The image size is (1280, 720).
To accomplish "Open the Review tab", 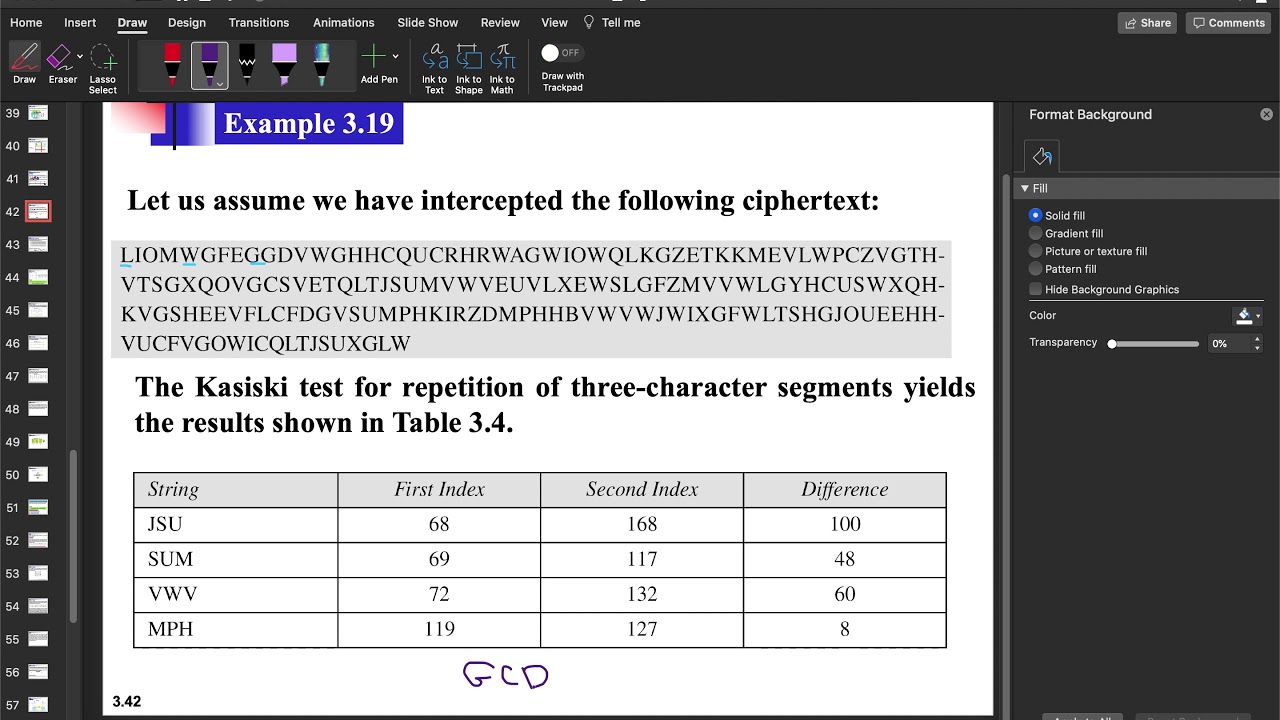I will [x=500, y=22].
